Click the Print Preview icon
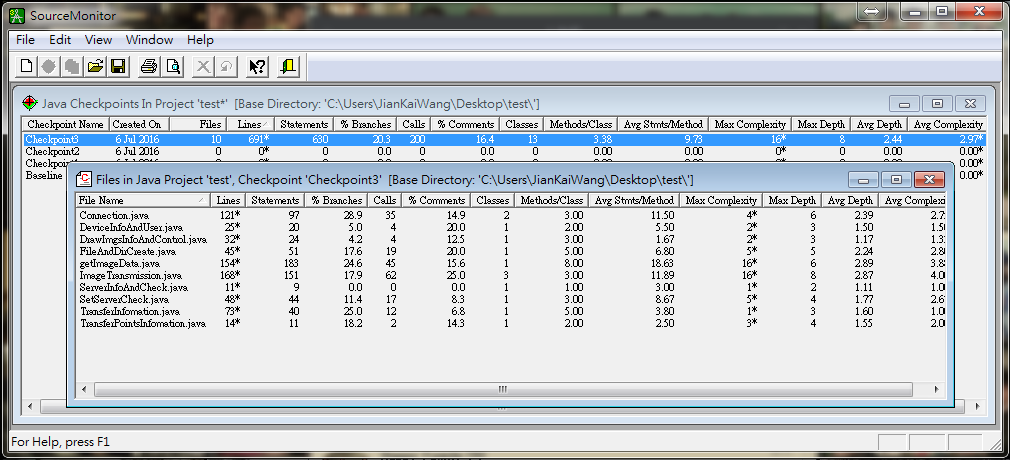The image size is (1010, 460). coord(173,67)
